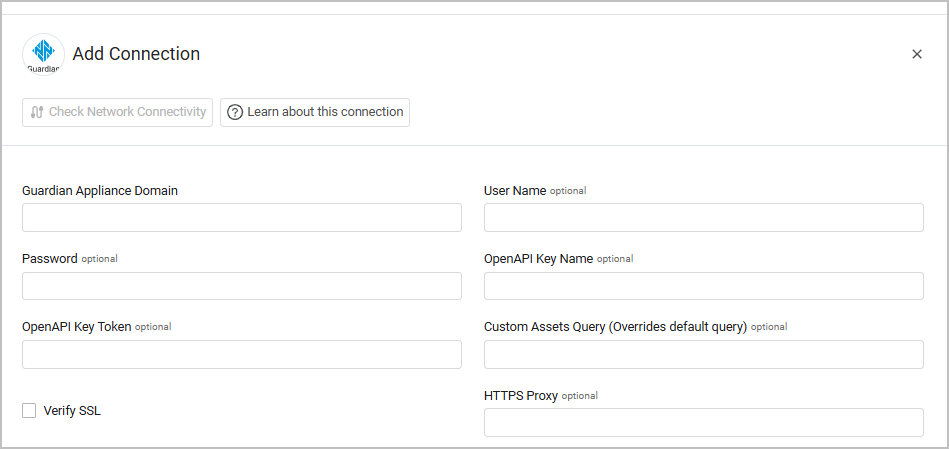Click the network connectivity arrows icon
The image size is (949, 449).
(x=37, y=112)
